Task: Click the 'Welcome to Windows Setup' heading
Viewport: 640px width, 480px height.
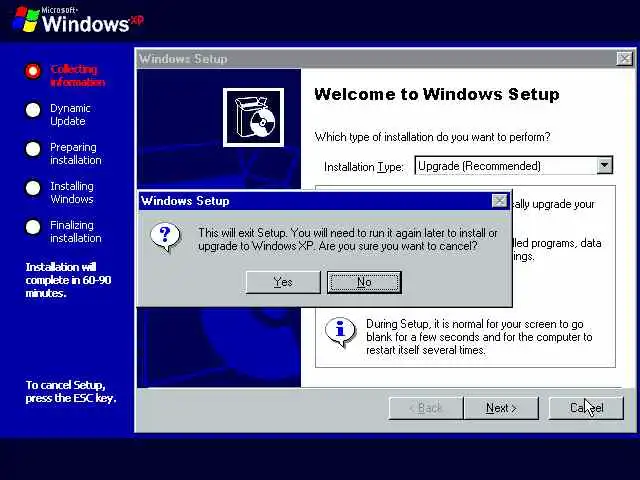Action: click(437, 94)
